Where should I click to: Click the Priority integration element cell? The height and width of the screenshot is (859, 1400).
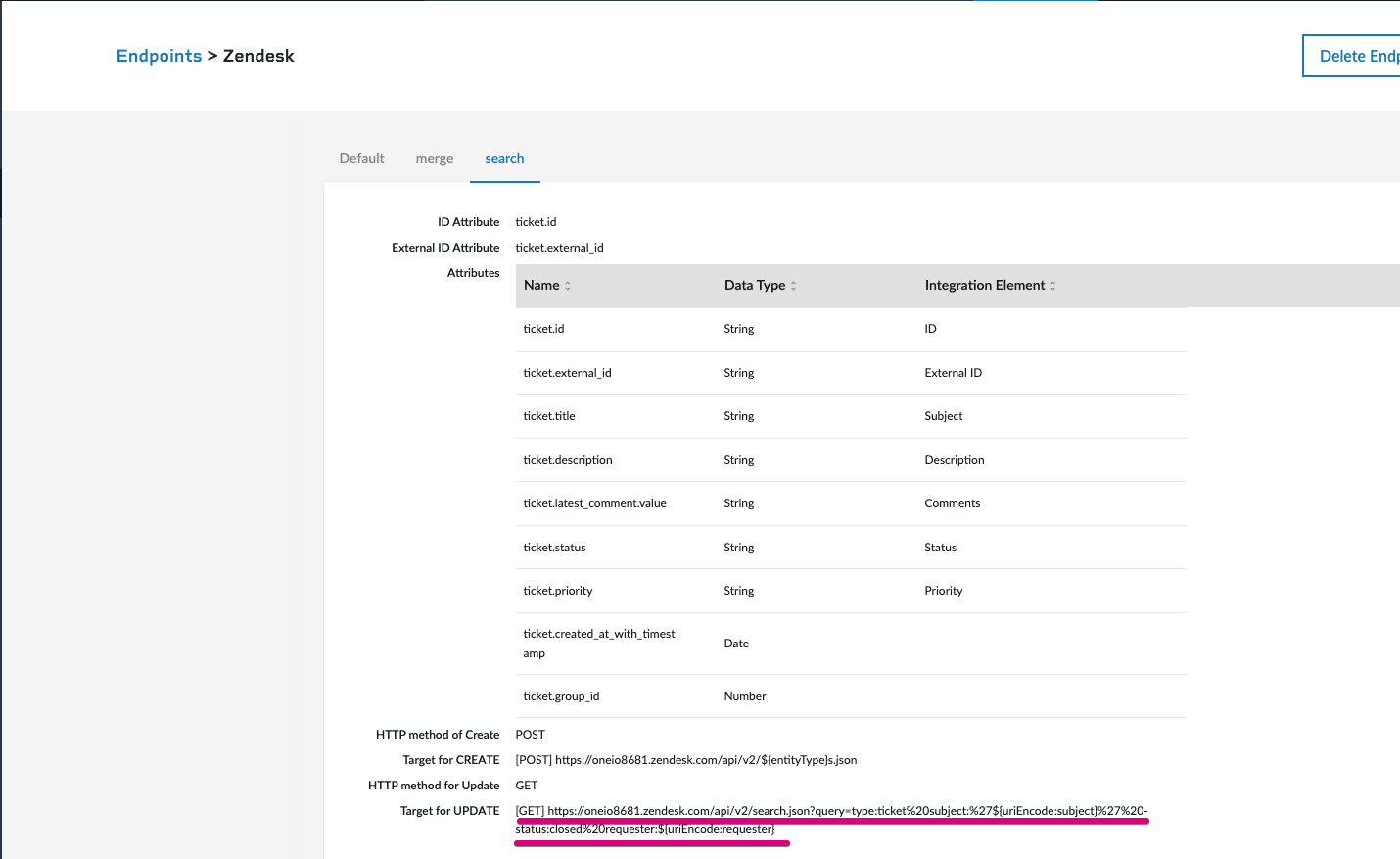[944, 591]
